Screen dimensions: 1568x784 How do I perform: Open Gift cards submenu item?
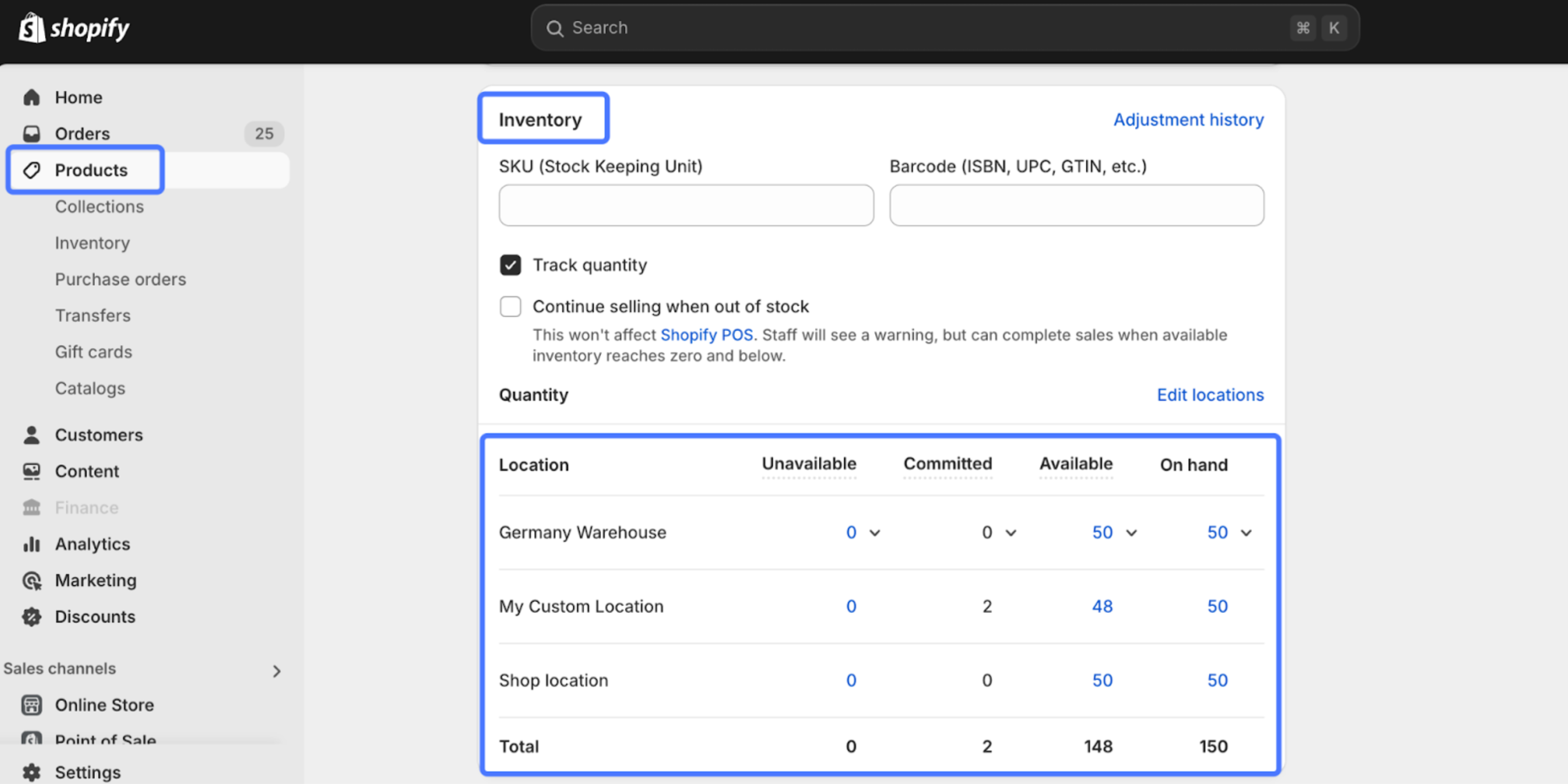click(x=94, y=352)
